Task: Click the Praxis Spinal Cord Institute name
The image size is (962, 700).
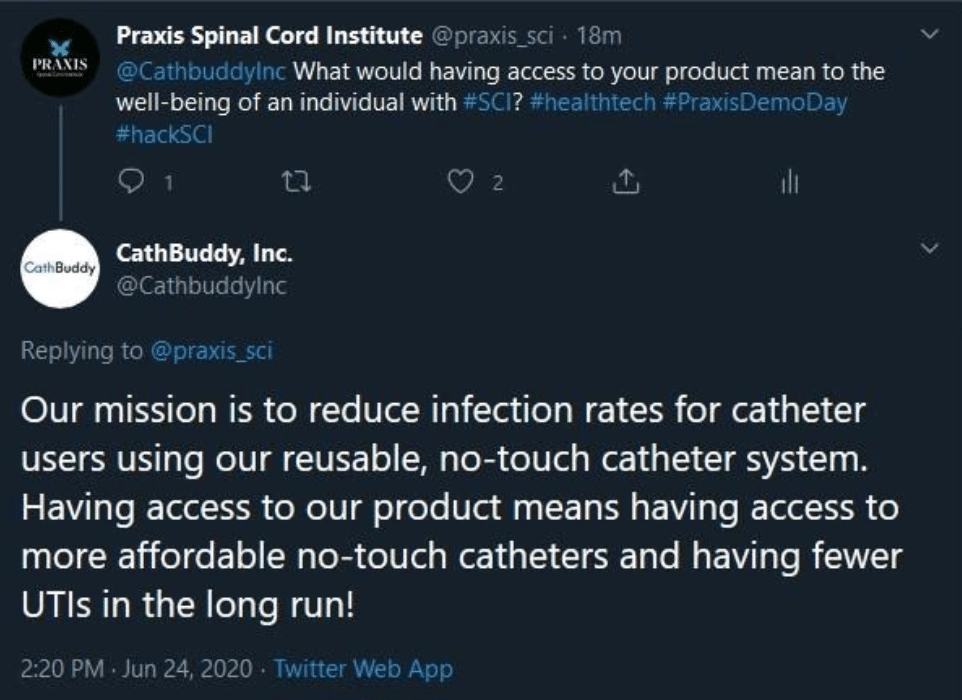Action: point(269,37)
